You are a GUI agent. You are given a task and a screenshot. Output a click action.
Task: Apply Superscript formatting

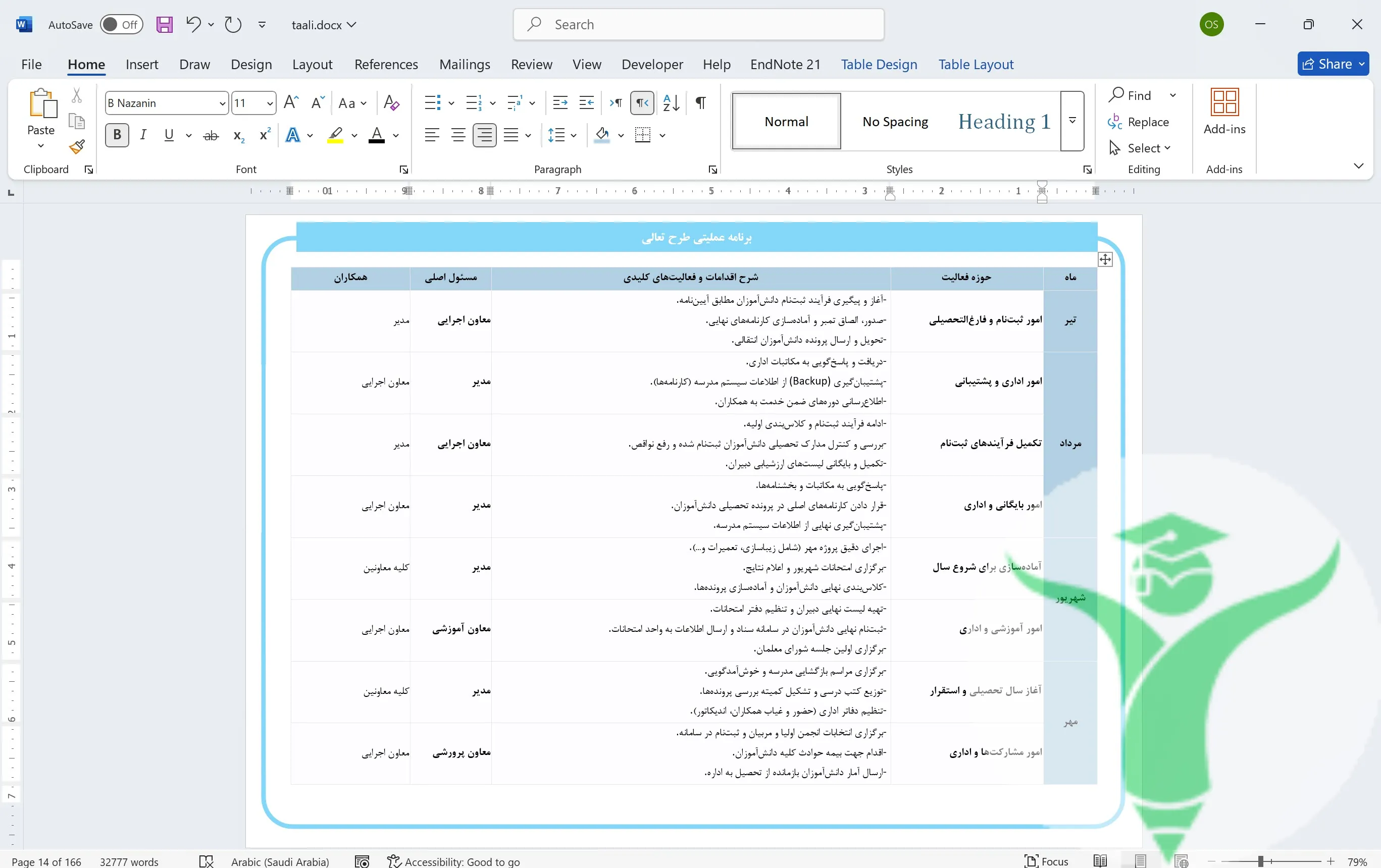point(265,135)
